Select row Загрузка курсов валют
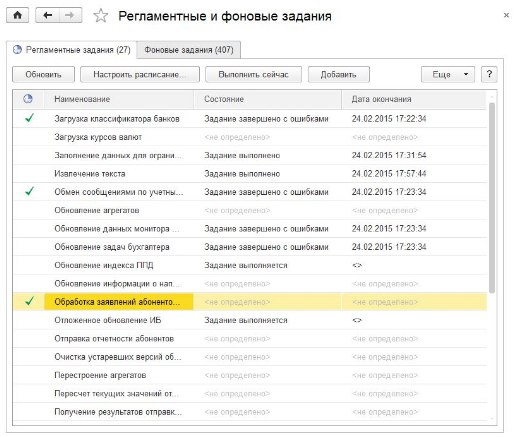Viewport: 515px width, 437px height. (250, 137)
